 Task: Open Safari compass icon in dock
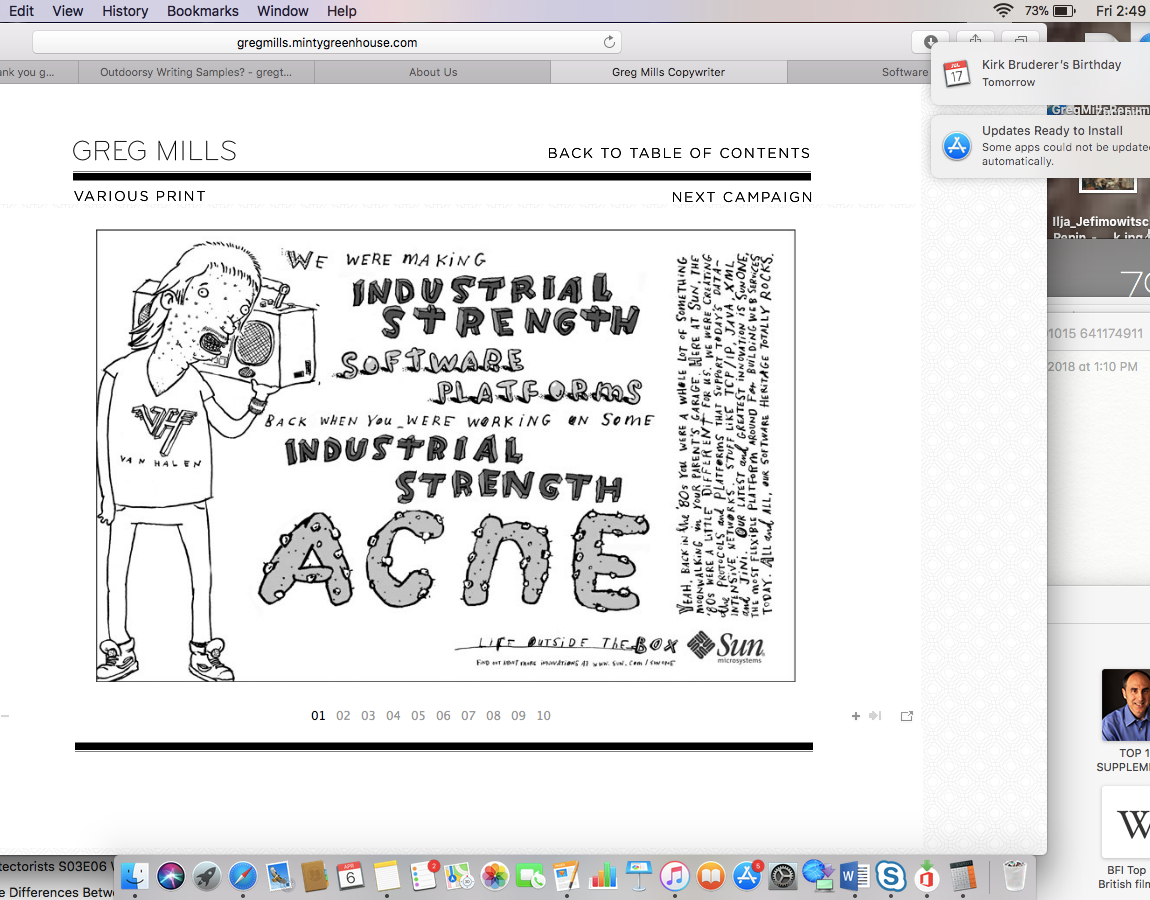tap(243, 876)
